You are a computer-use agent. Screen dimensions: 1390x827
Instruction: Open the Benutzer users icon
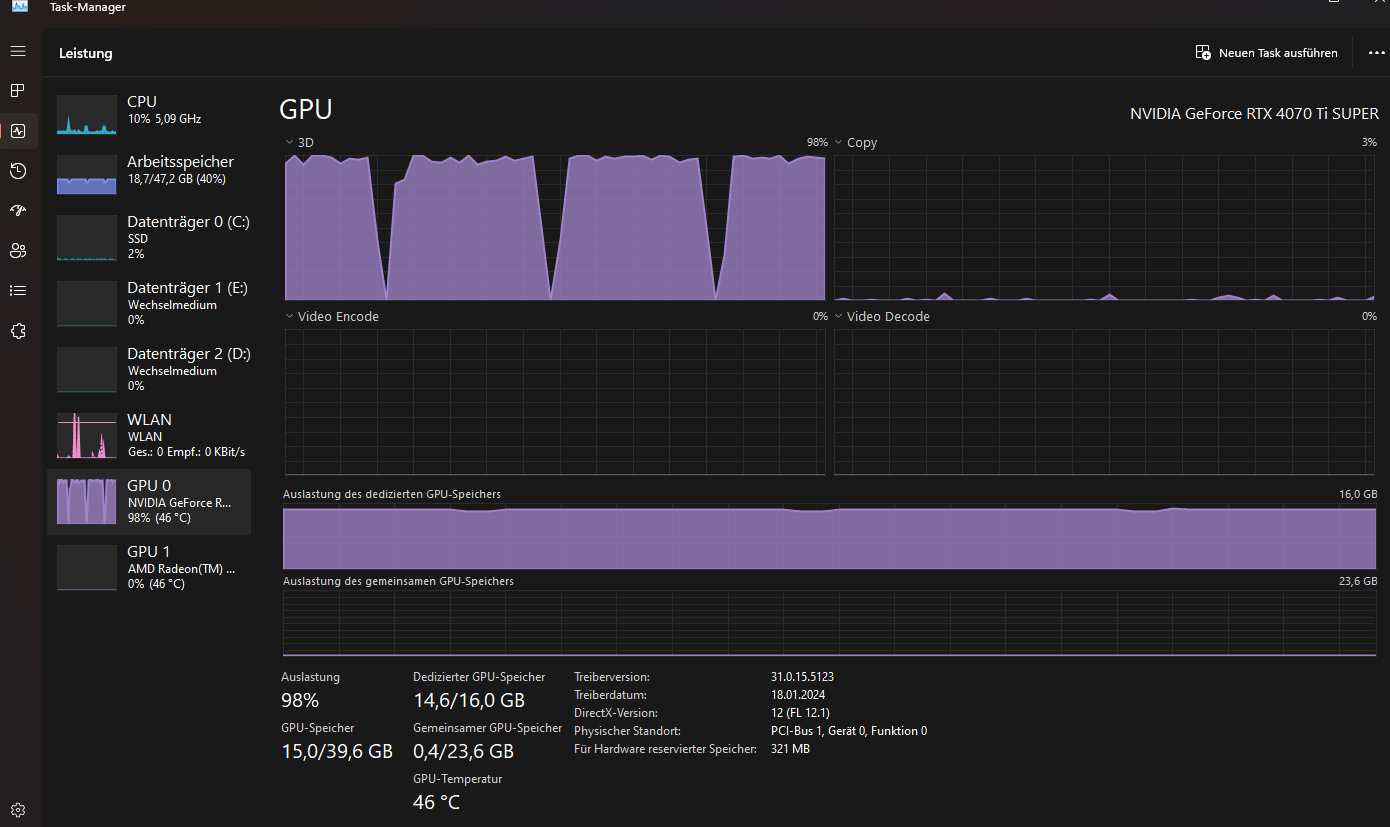[x=18, y=250]
